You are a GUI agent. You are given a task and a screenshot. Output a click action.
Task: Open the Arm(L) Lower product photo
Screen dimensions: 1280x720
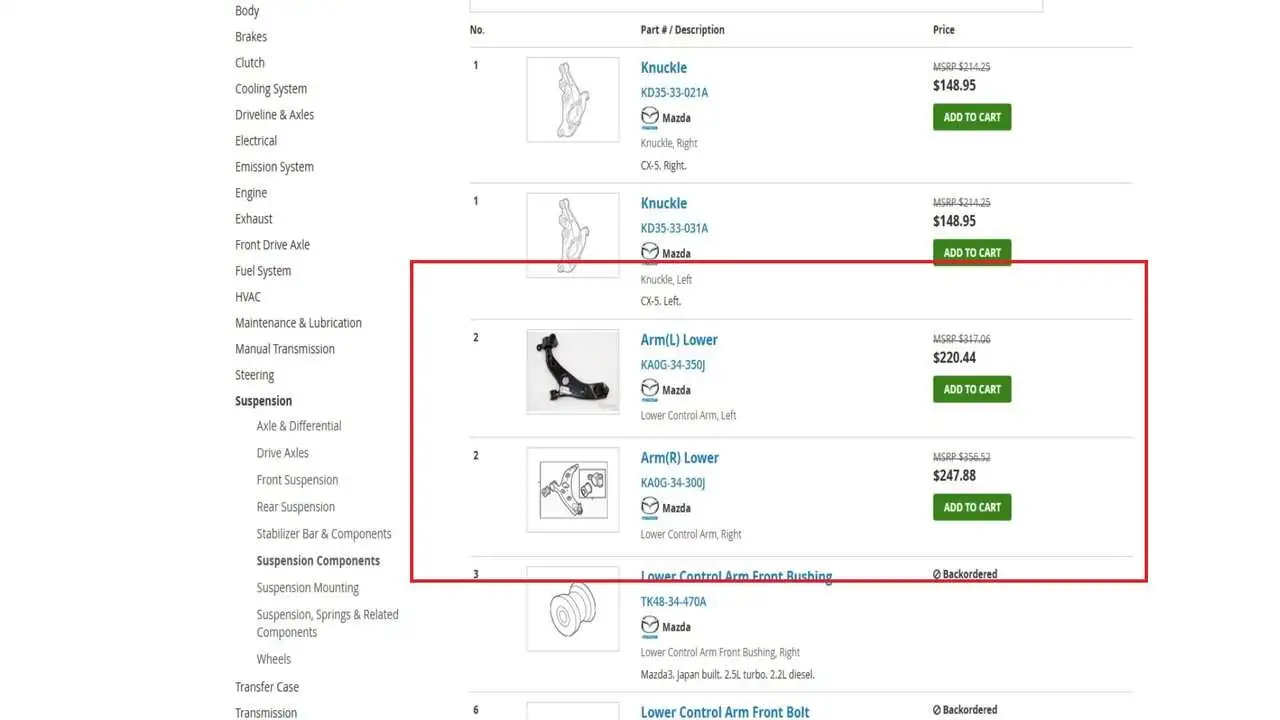pos(573,372)
